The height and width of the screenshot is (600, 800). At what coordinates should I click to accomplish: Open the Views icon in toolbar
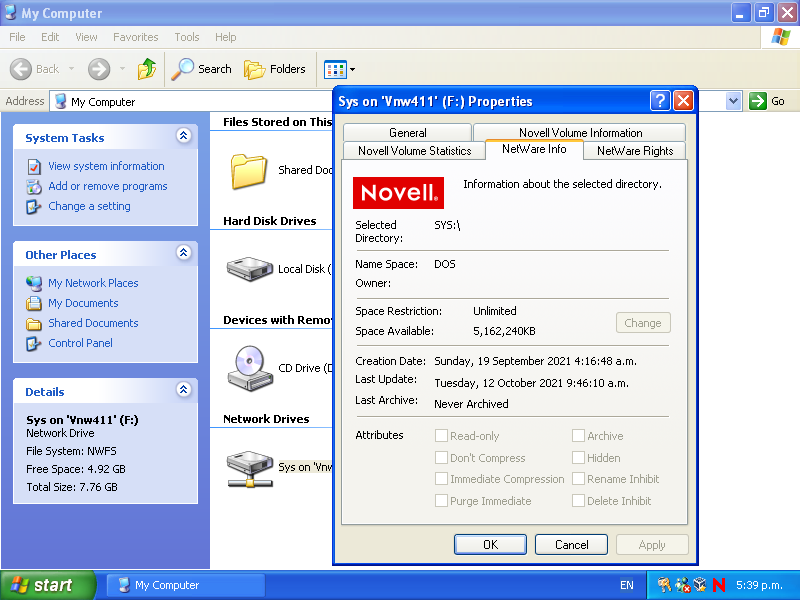click(x=335, y=69)
